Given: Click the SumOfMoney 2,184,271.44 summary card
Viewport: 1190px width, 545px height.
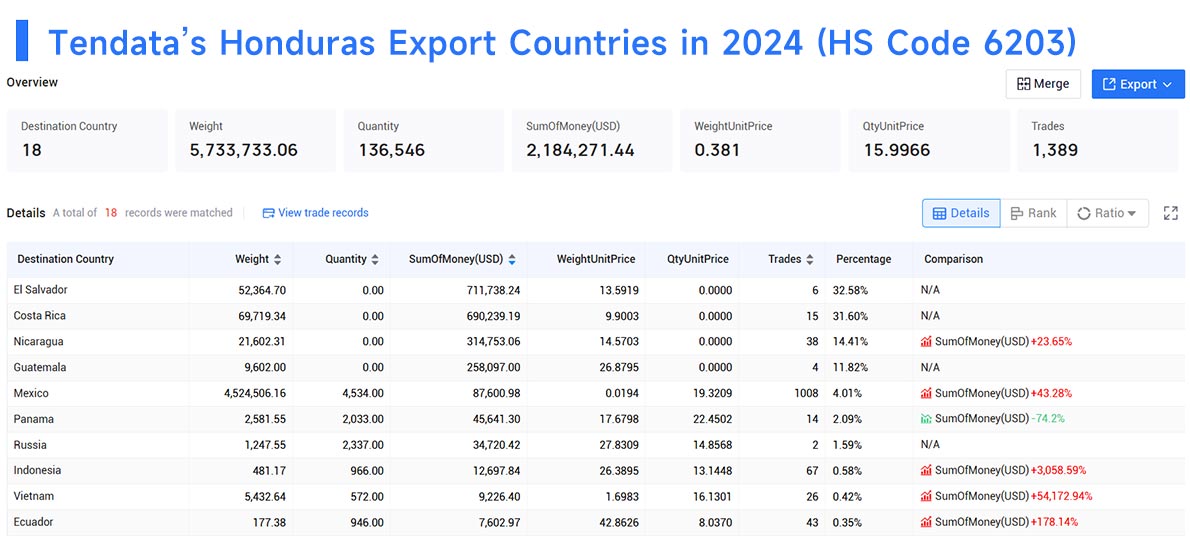Looking at the screenshot, I should 592,140.
